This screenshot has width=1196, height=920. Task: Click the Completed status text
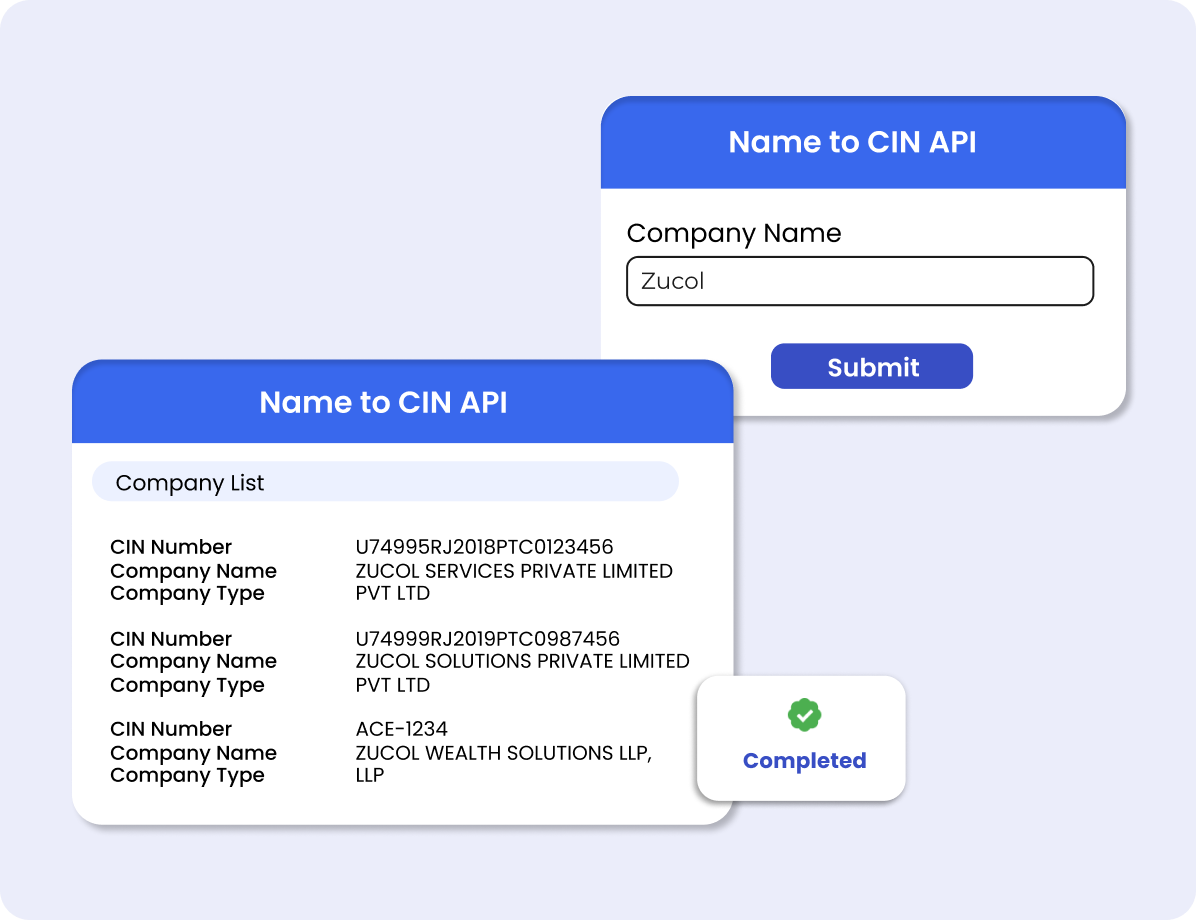(804, 761)
